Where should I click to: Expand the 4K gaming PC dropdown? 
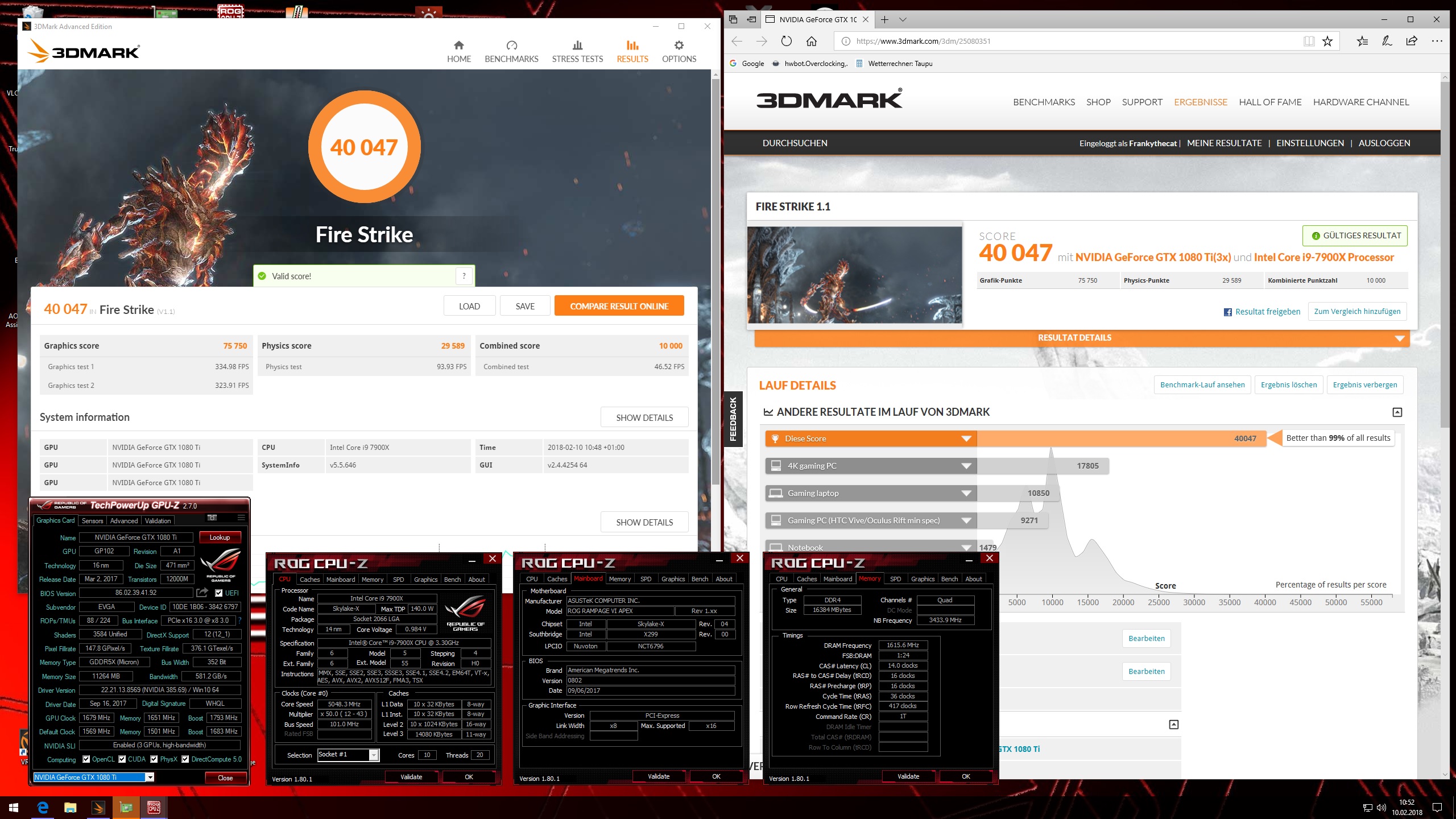[966, 466]
